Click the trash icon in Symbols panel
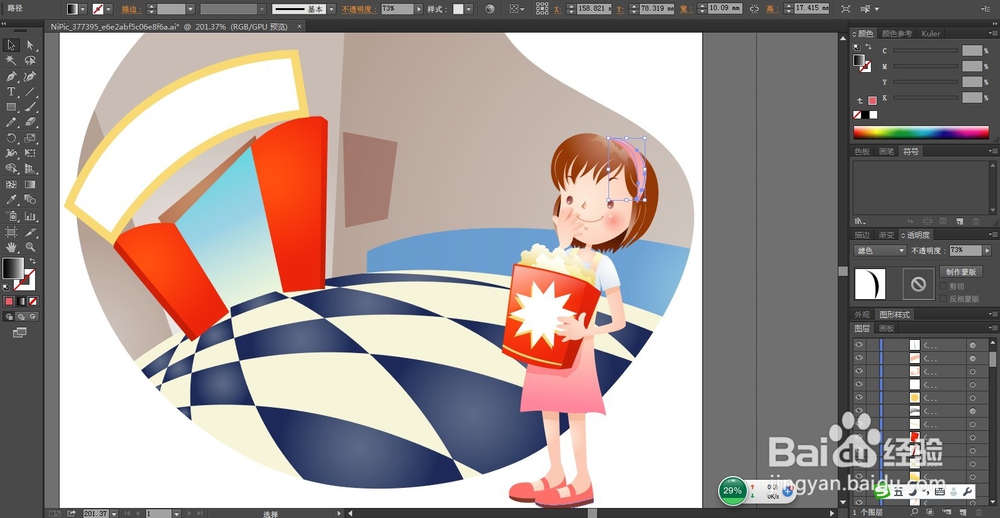1000x518 pixels. click(975, 221)
